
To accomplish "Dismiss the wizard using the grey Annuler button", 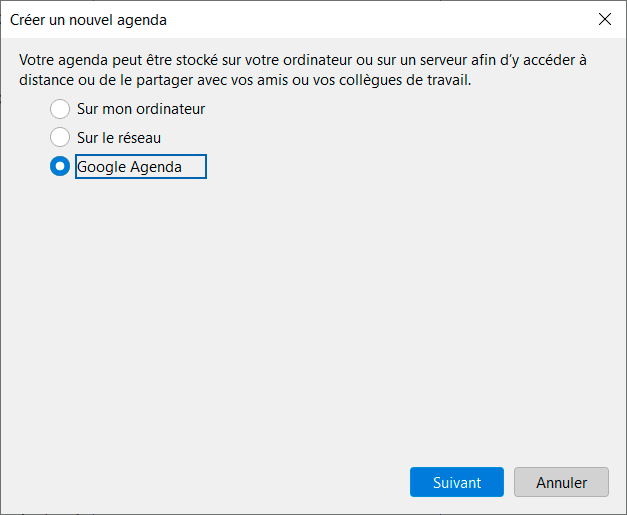I will pyautogui.click(x=561, y=482).
